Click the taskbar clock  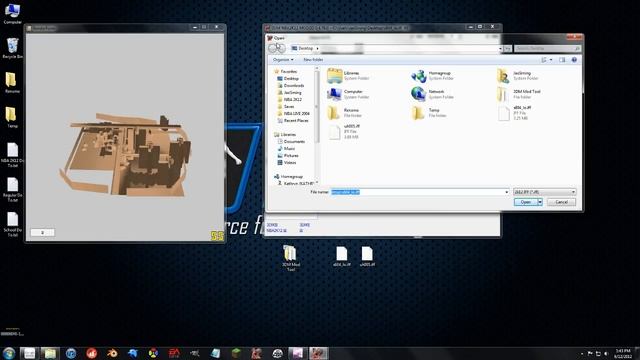pyautogui.click(x=623, y=353)
